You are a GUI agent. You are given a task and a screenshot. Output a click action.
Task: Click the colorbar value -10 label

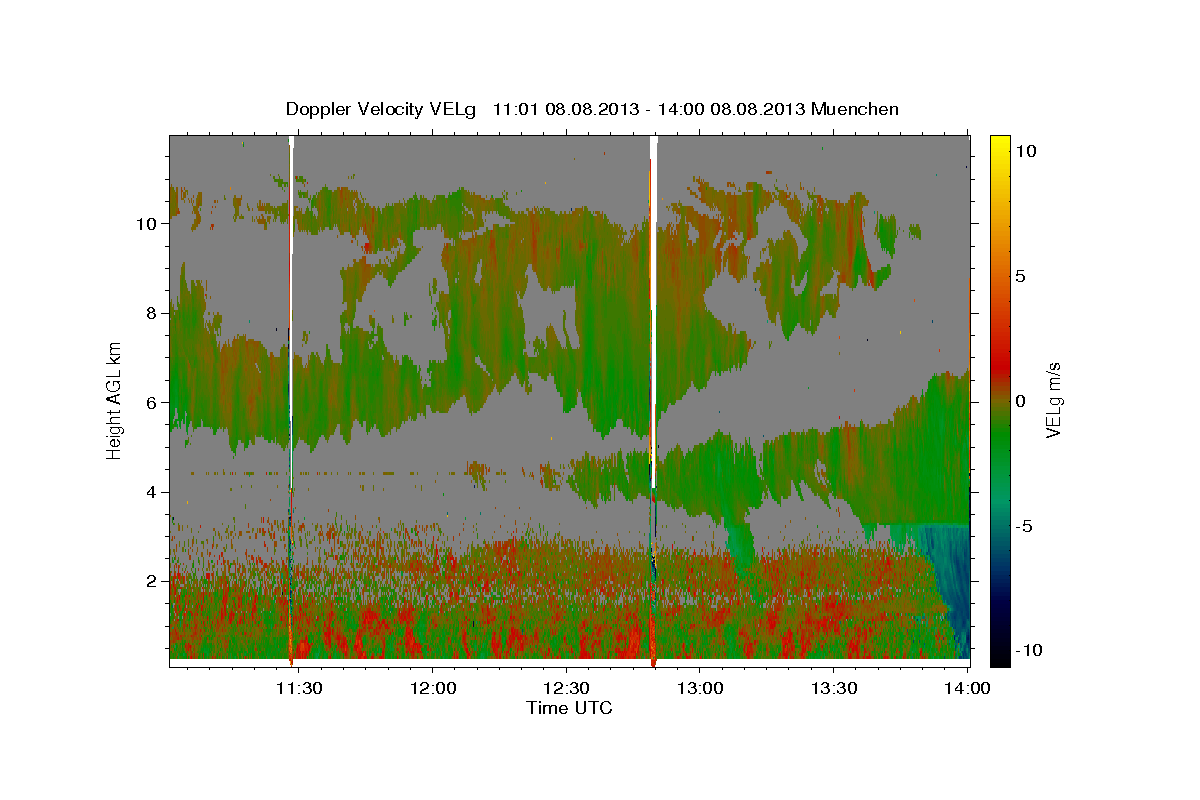pos(1030,651)
